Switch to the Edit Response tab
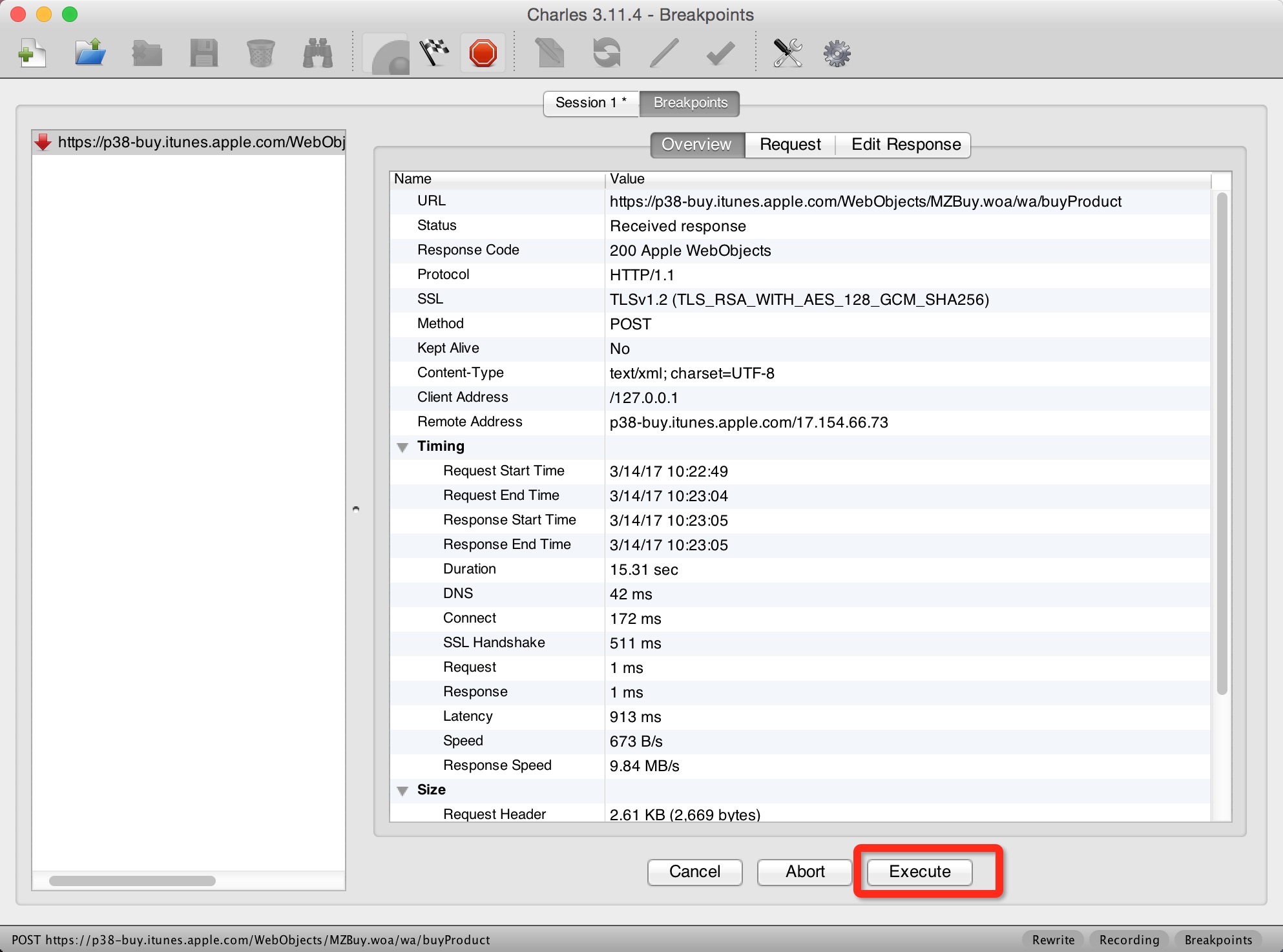This screenshot has width=1283, height=952. (x=905, y=144)
